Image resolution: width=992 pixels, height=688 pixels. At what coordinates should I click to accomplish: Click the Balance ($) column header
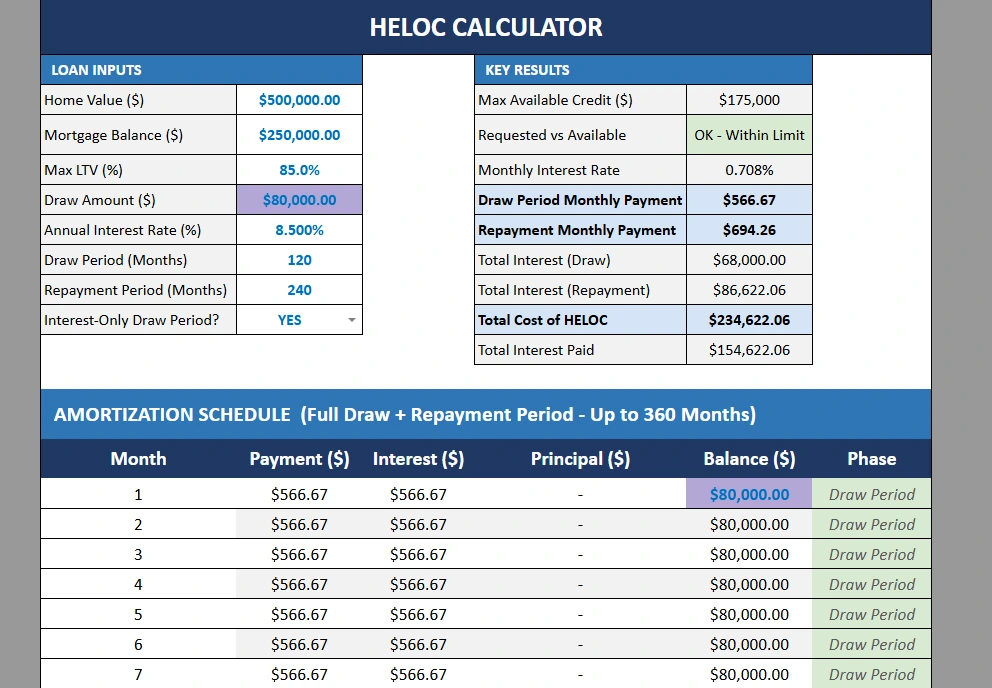point(748,459)
